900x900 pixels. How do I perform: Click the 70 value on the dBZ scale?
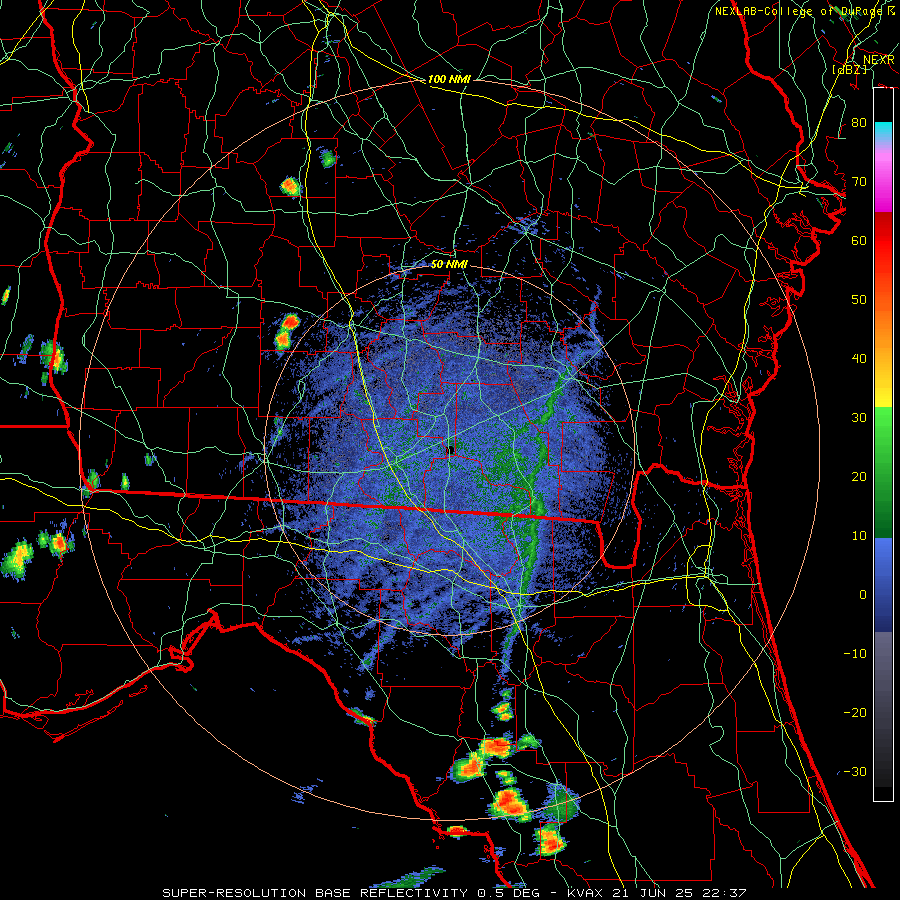[859, 181]
